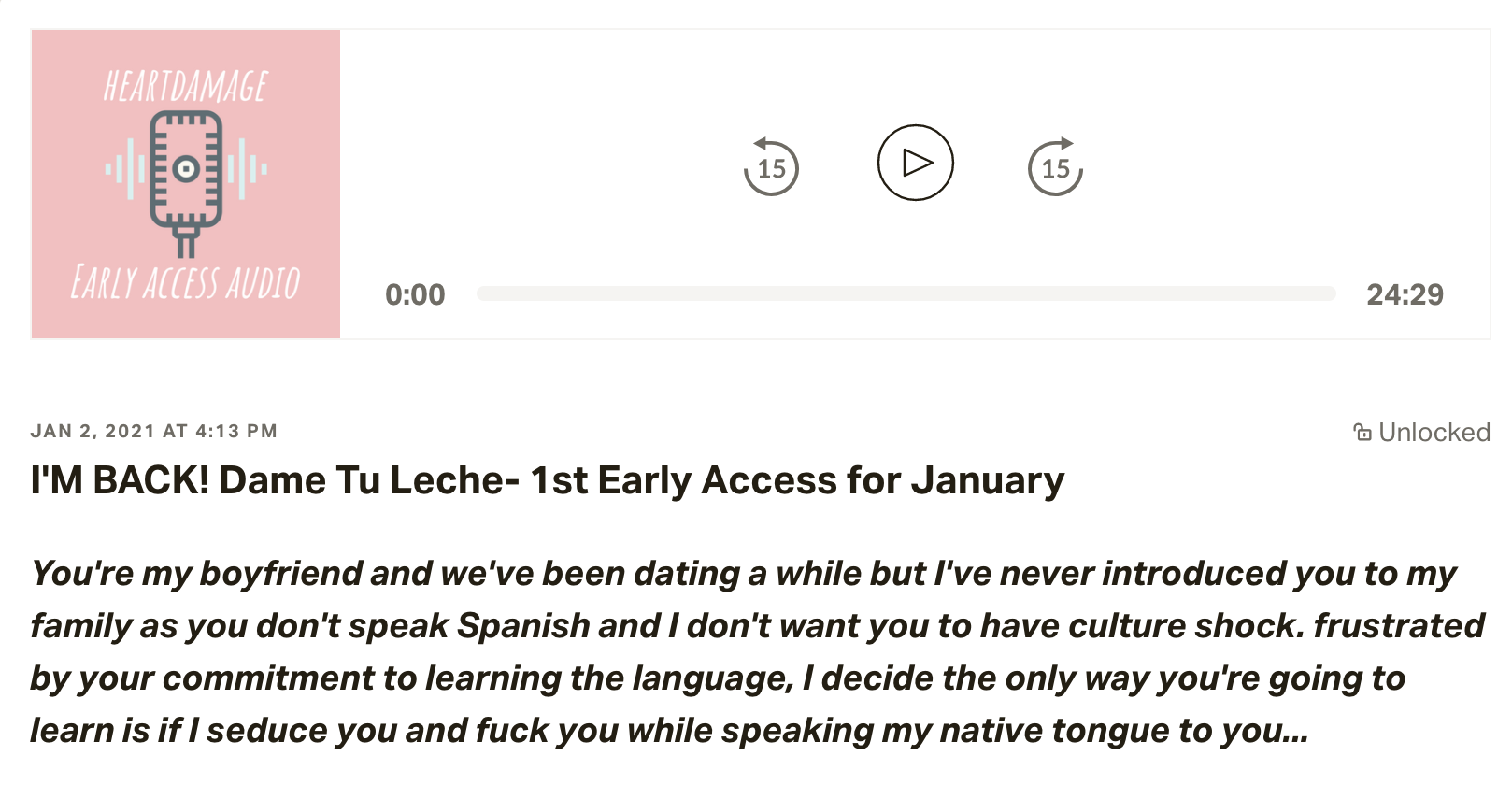Jump to the end of the seek bar
This screenshot has height=785, width=1512.
tap(1333, 293)
